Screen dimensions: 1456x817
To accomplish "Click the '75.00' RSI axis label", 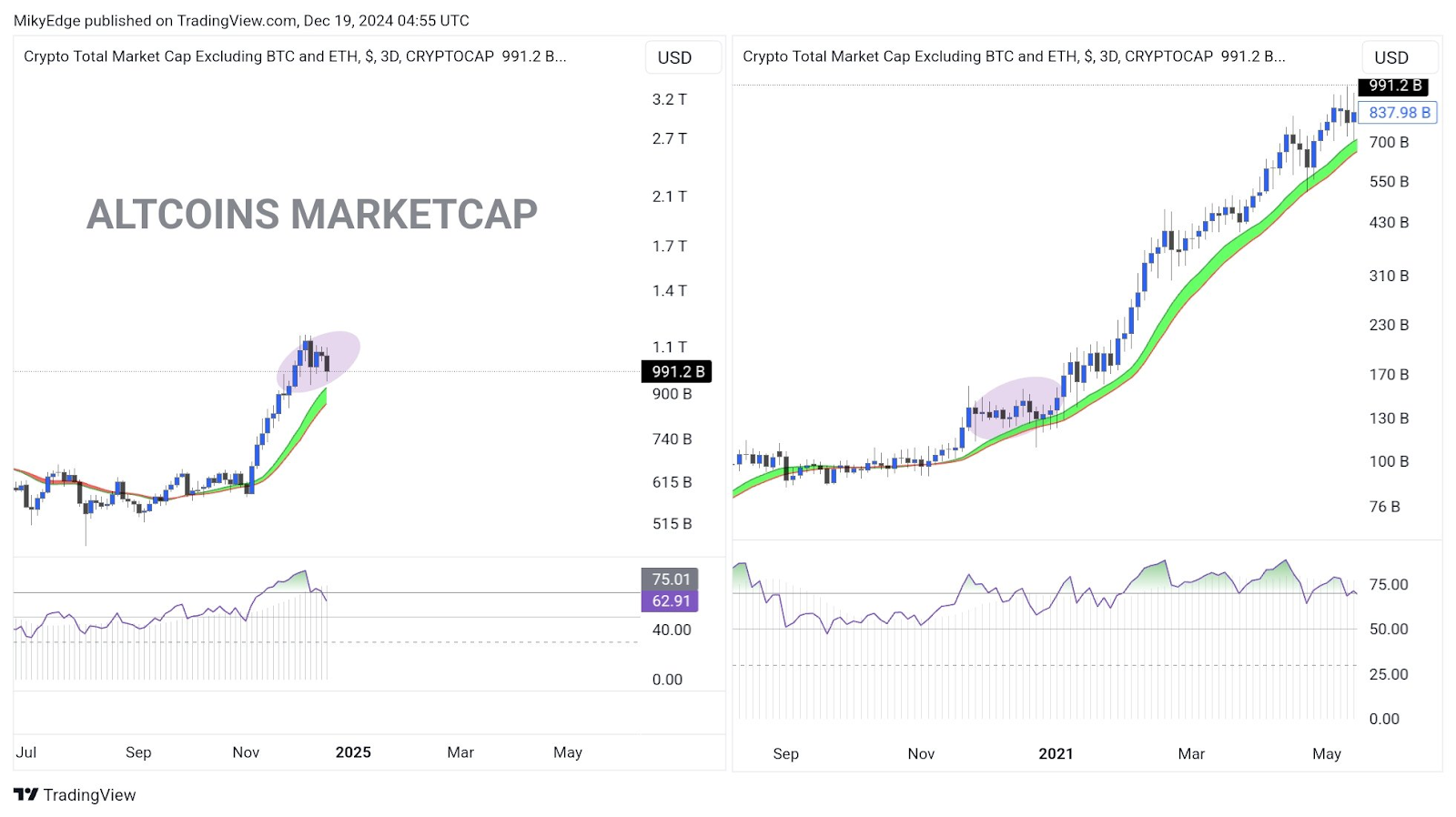I will click(x=1389, y=585).
